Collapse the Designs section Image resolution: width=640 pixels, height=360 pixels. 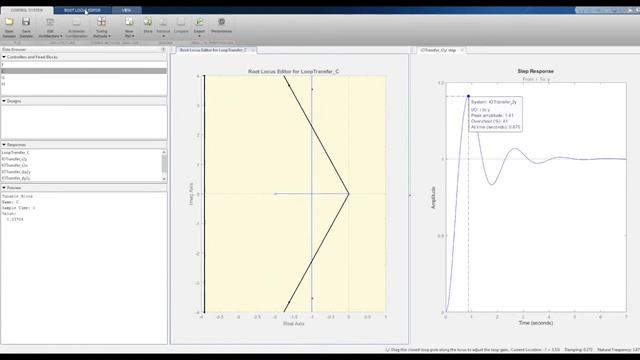click(4, 101)
